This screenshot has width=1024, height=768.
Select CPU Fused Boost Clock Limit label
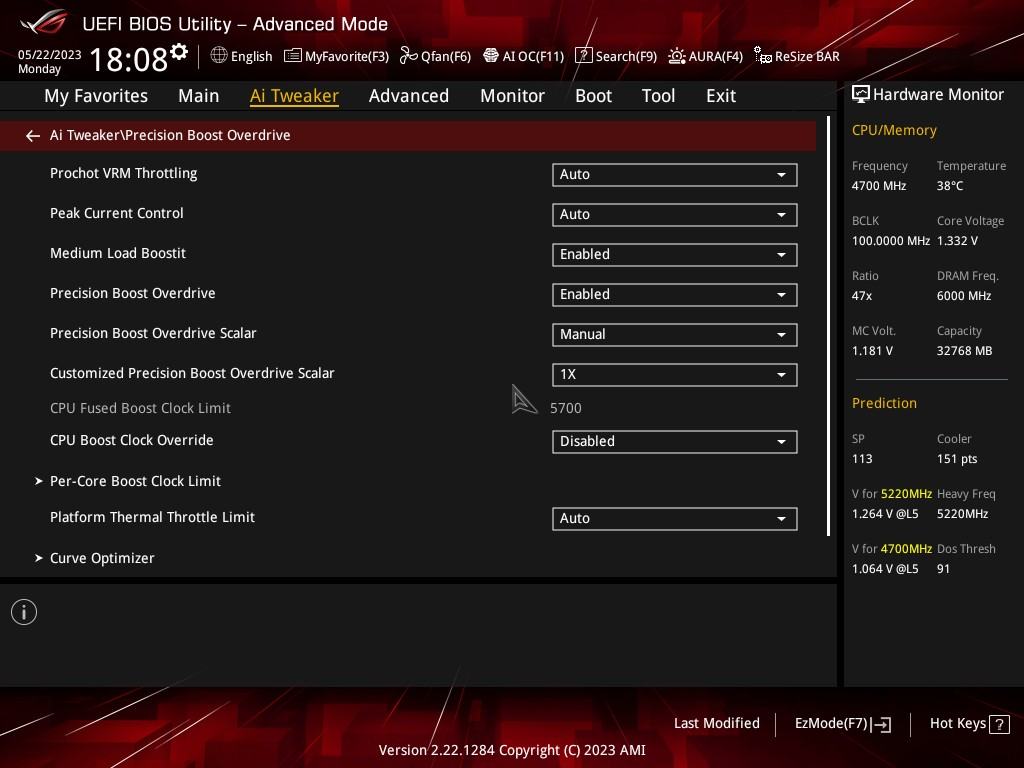click(x=140, y=408)
